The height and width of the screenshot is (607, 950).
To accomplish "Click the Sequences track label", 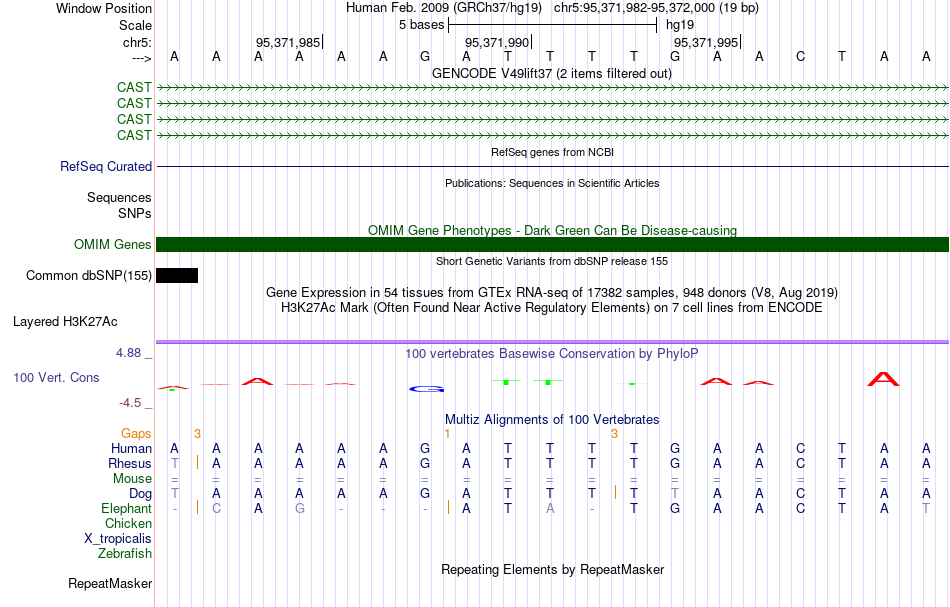I will pyautogui.click(x=119, y=197).
